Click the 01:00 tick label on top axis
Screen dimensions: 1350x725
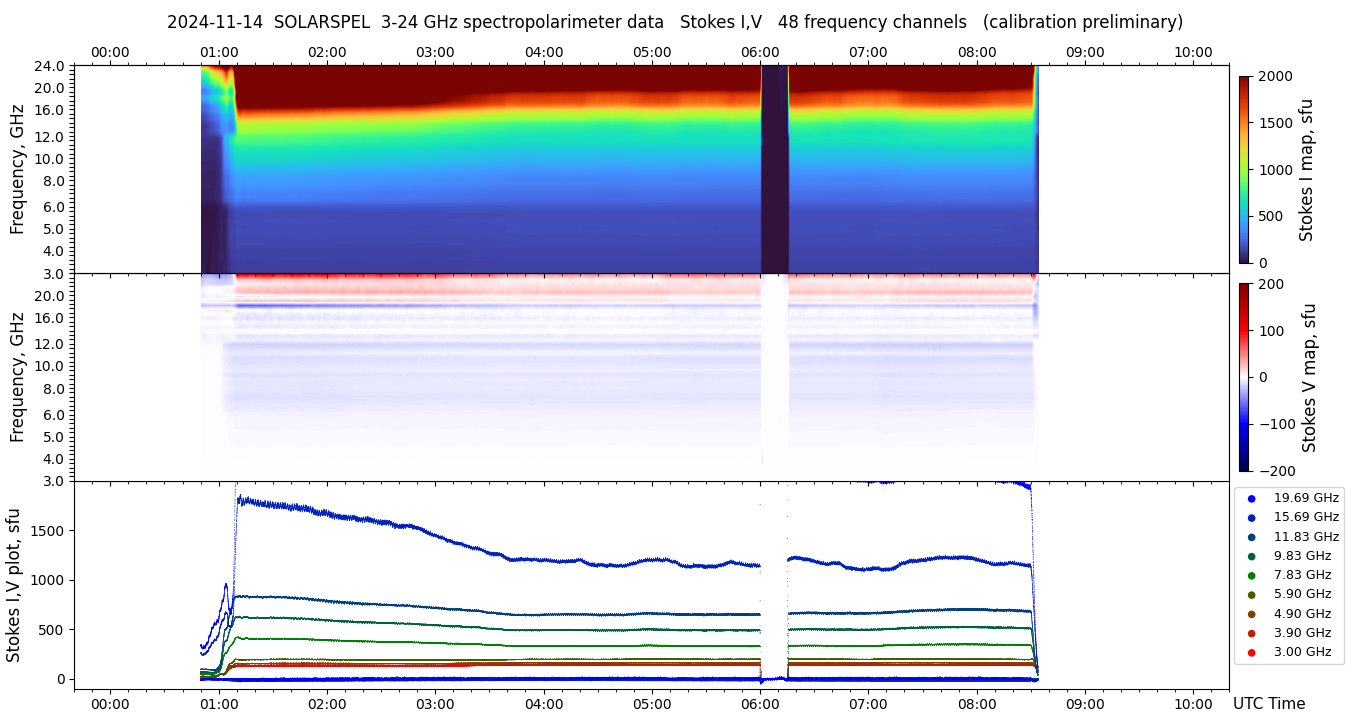tap(218, 52)
